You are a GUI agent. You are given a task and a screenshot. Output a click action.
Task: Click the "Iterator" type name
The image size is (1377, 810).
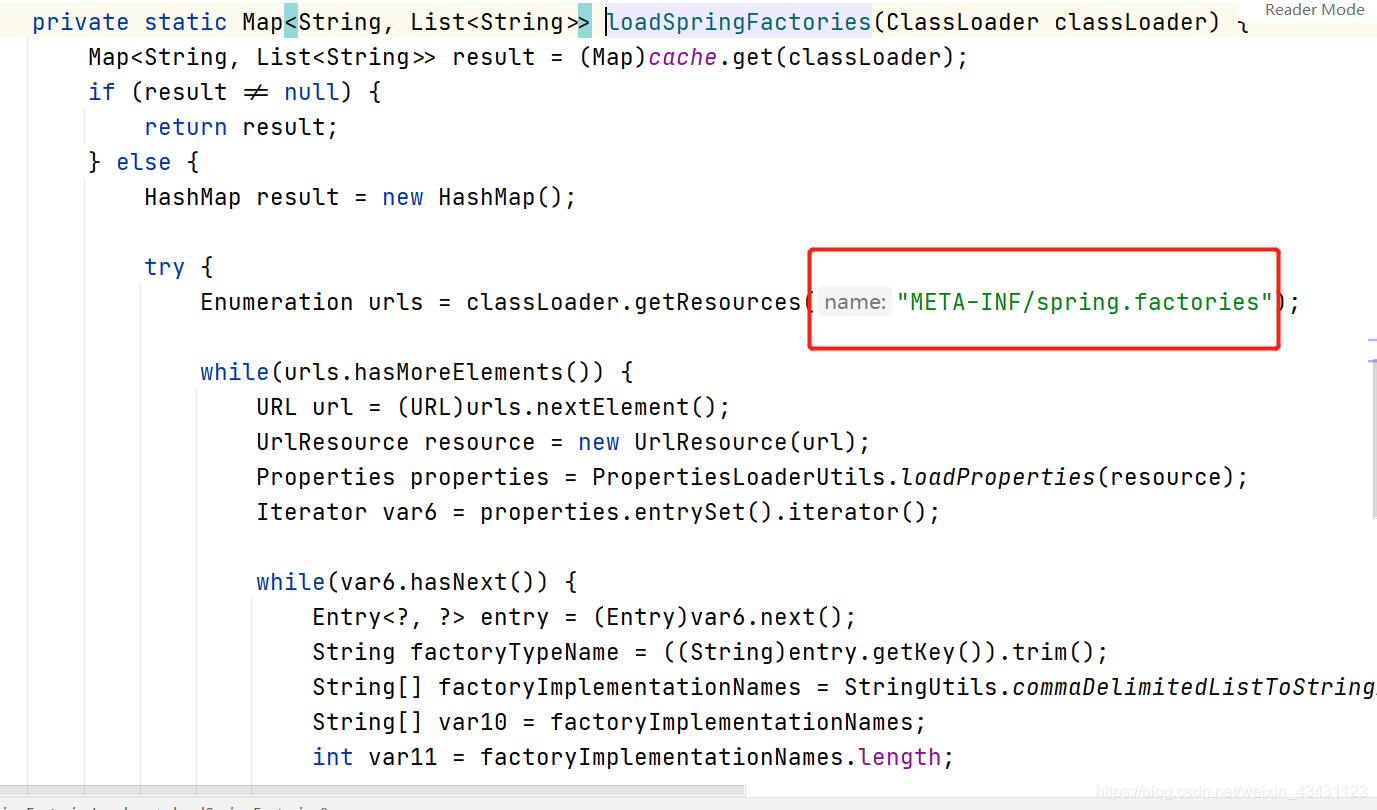[312, 512]
